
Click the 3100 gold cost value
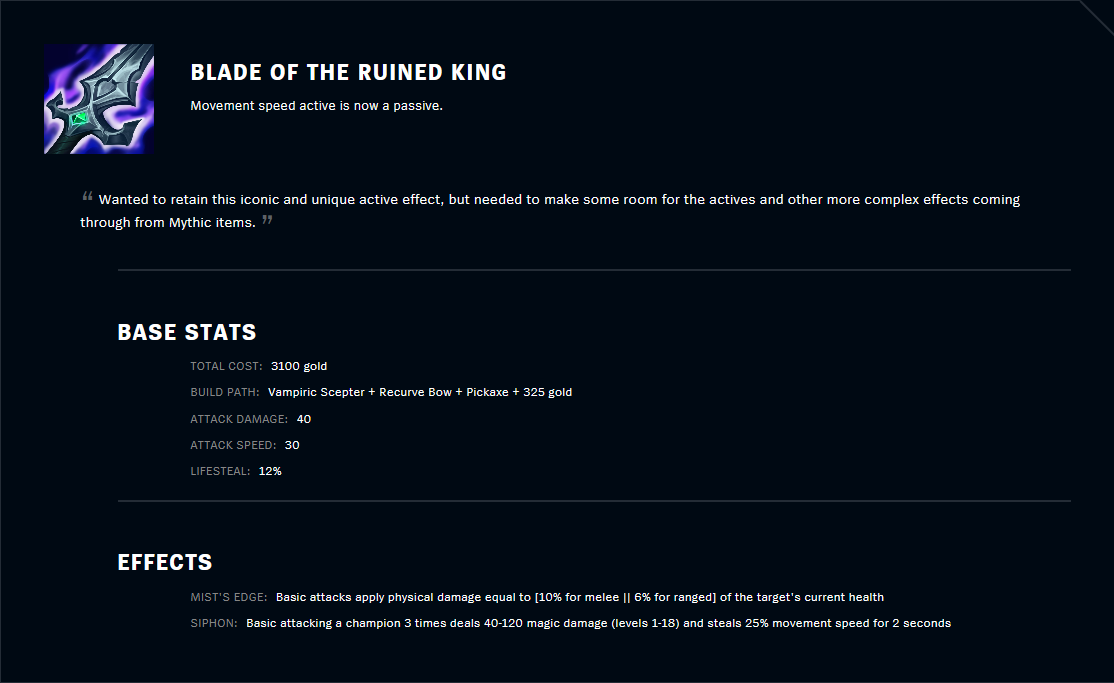click(x=299, y=366)
